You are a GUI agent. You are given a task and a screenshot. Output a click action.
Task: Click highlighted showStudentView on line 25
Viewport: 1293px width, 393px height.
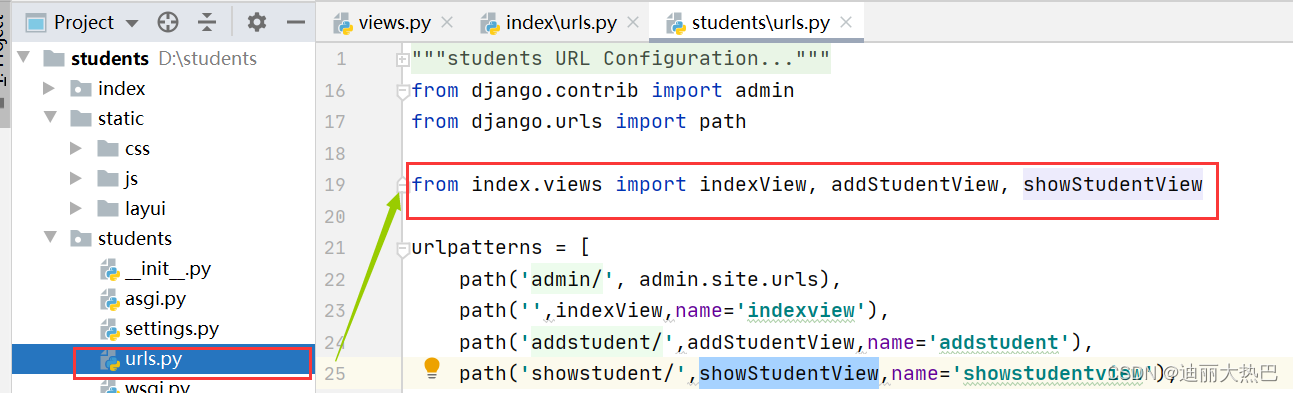pos(789,373)
